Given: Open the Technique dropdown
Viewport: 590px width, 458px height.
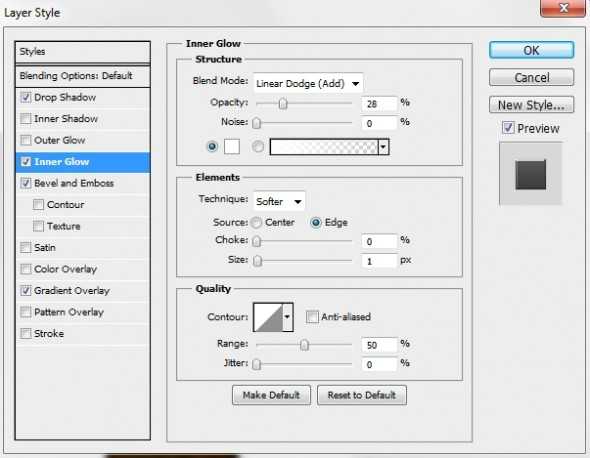Looking at the screenshot, I should tap(279, 201).
